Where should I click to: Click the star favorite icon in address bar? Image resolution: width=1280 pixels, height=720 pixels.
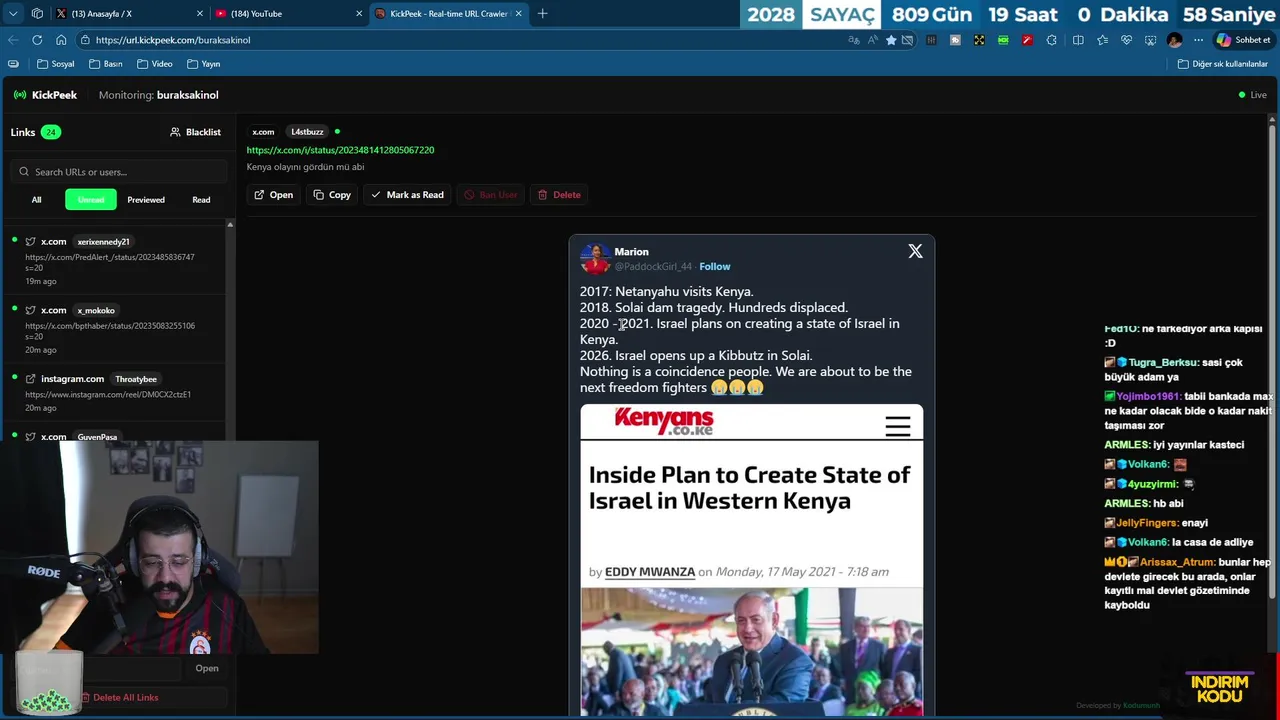(890, 40)
